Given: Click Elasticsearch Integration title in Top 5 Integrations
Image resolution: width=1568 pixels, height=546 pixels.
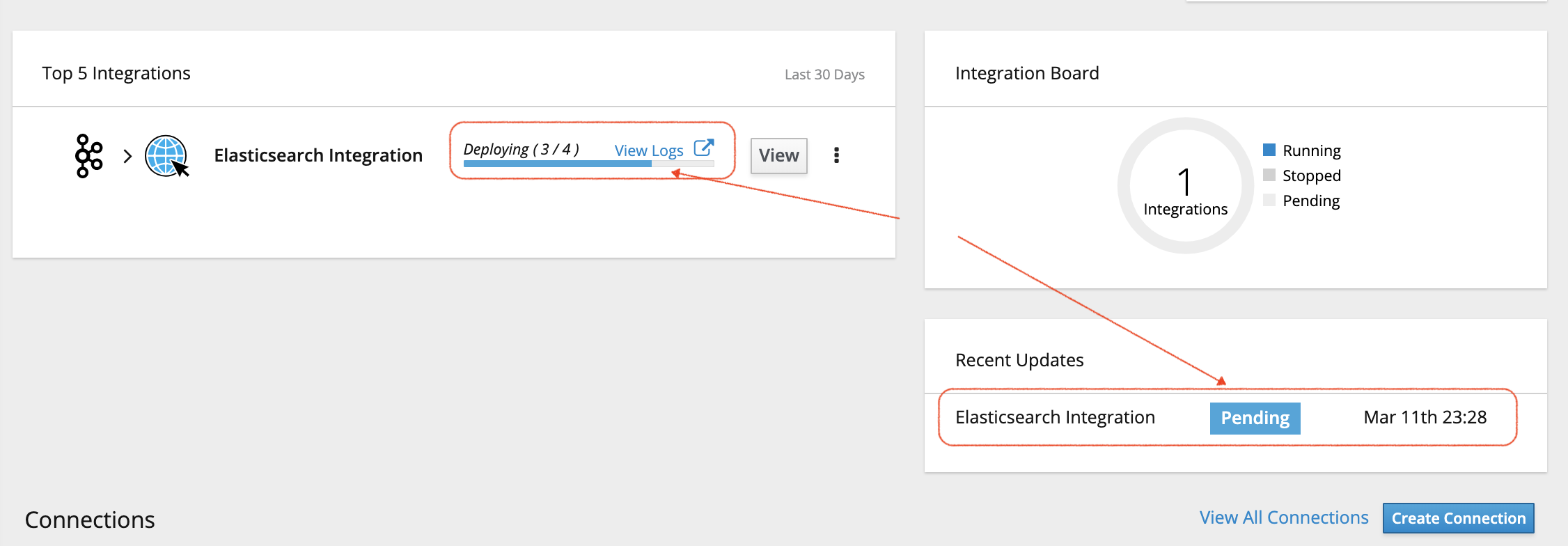Looking at the screenshot, I should point(318,155).
